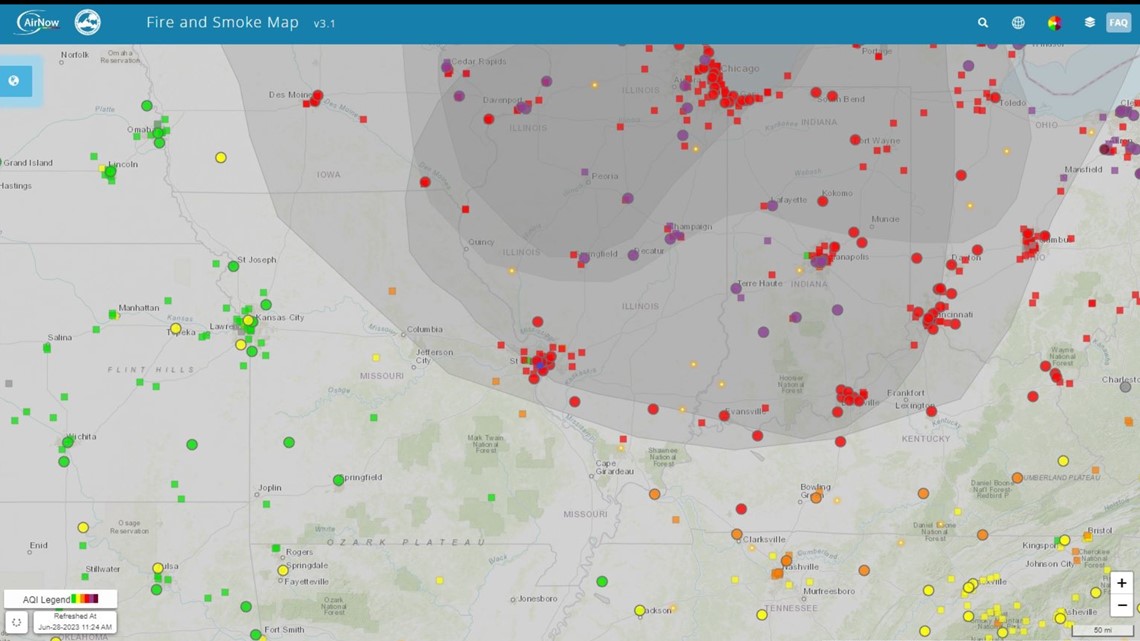
Task: Zoom out using the minus button
Action: (1121, 606)
